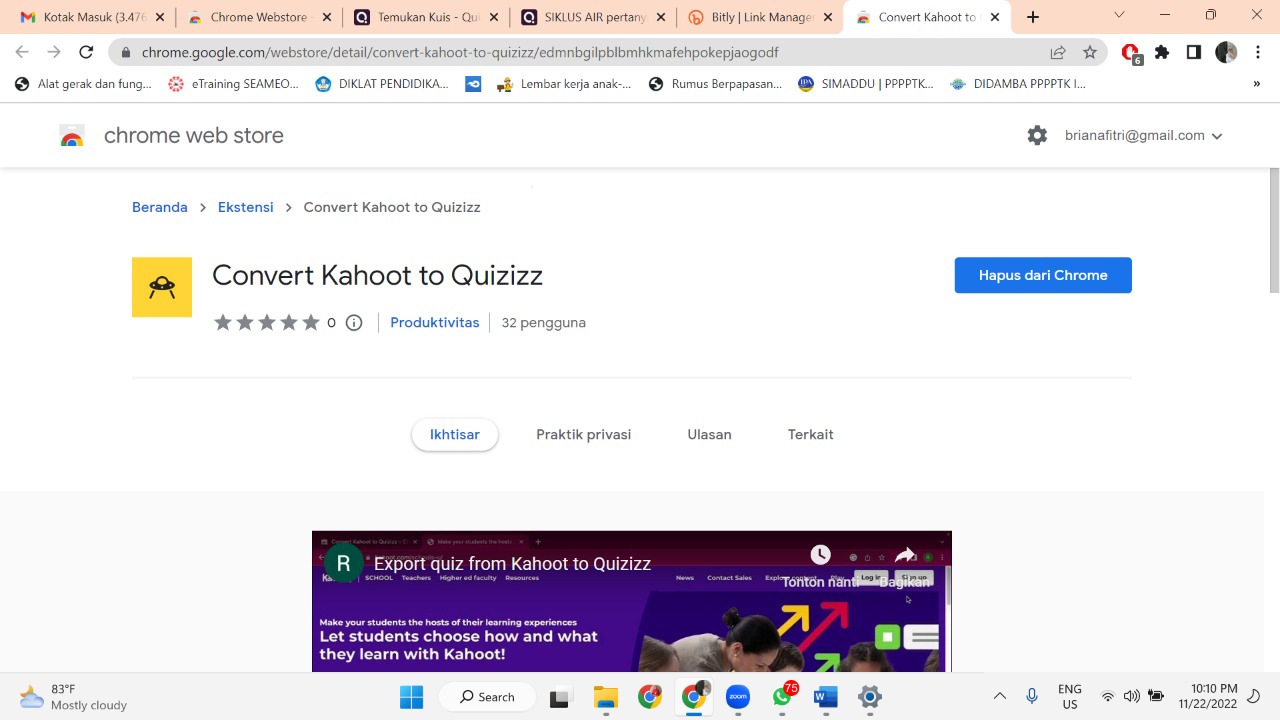This screenshot has width=1280, height=720.
Task: Click the Hapus dari Chrome button
Action: tap(1043, 275)
